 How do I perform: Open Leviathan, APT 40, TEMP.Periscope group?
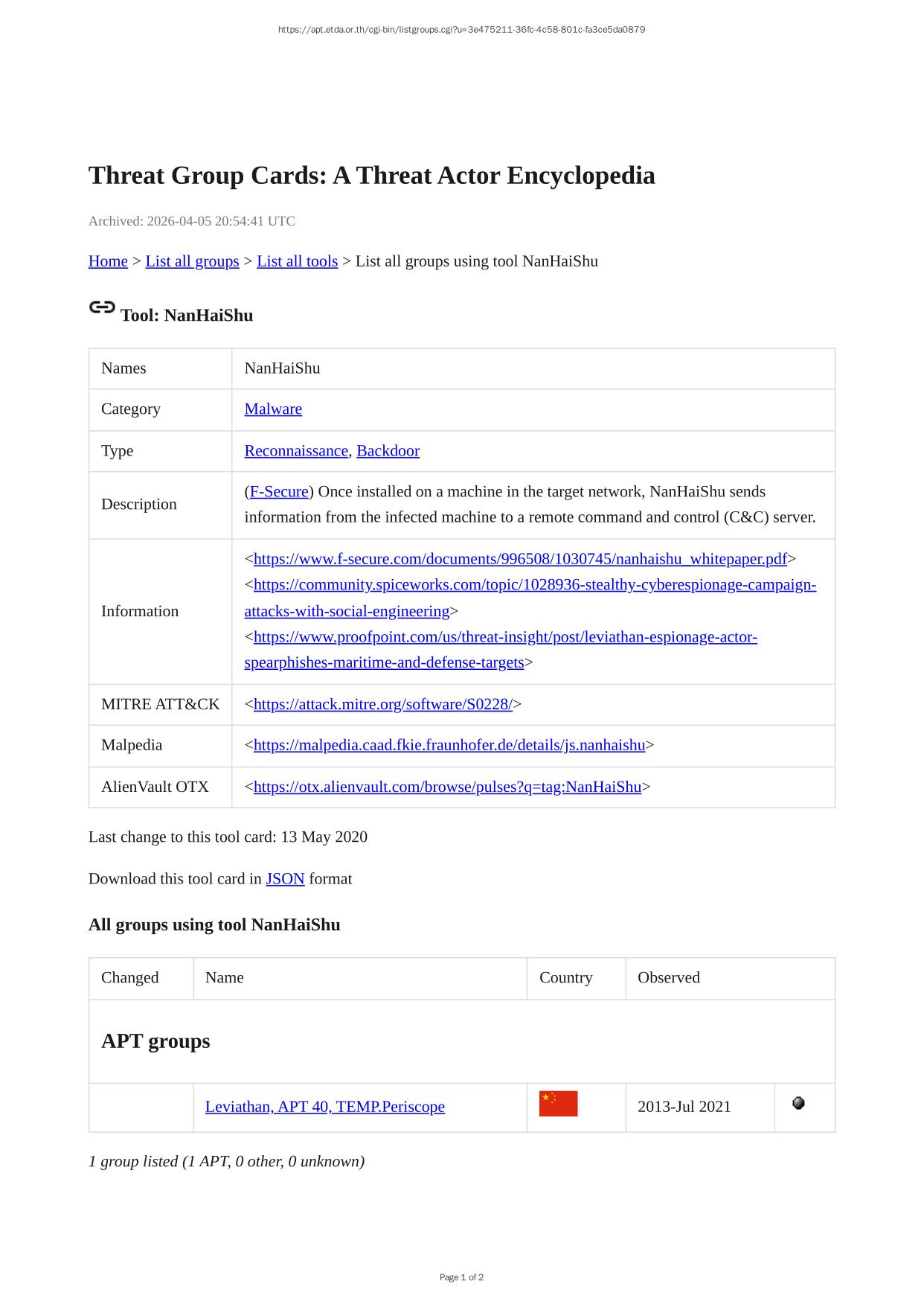click(324, 1107)
